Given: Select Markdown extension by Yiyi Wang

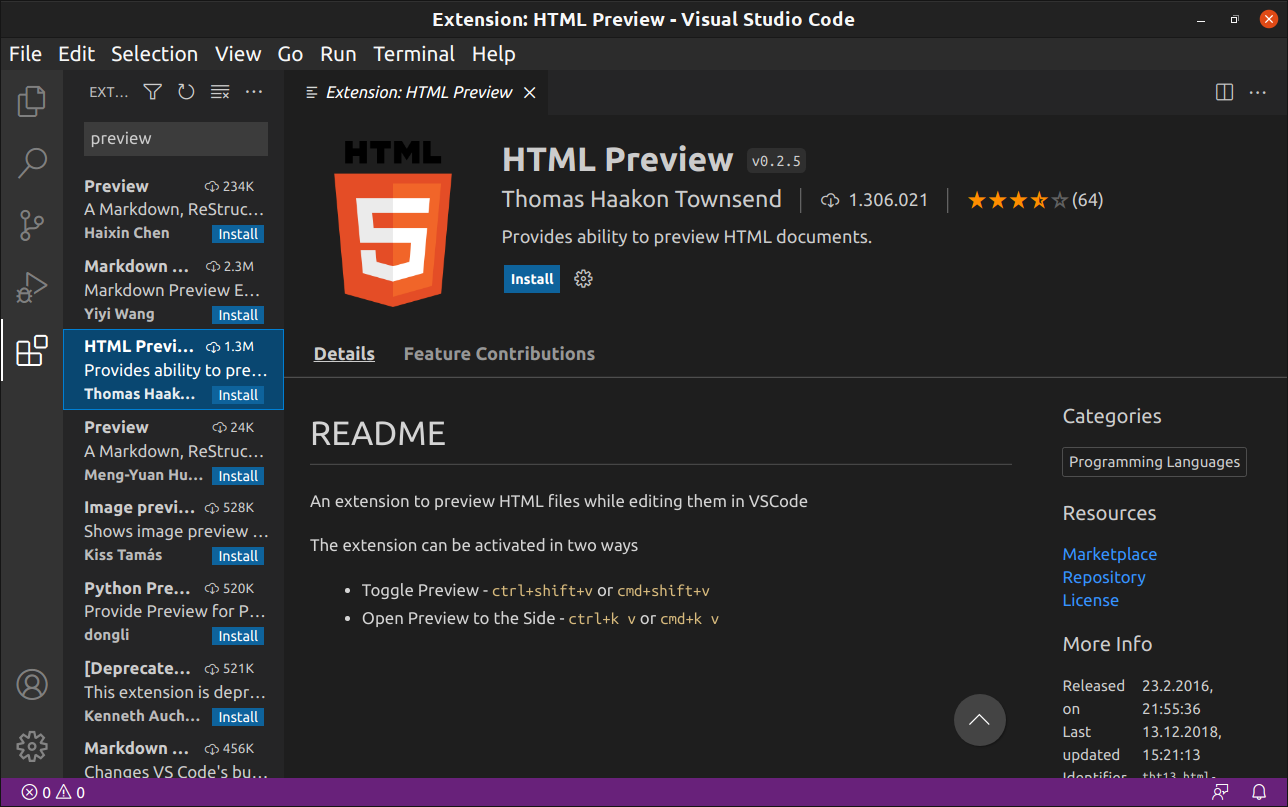Looking at the screenshot, I should (173, 289).
